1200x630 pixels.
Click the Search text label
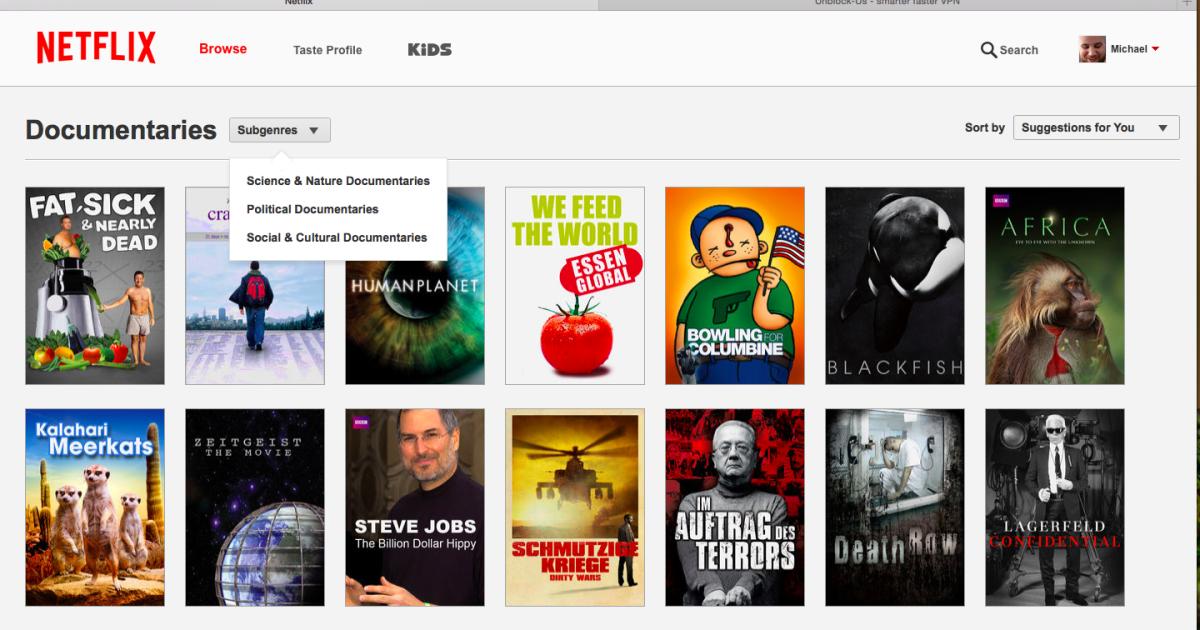(x=1019, y=50)
